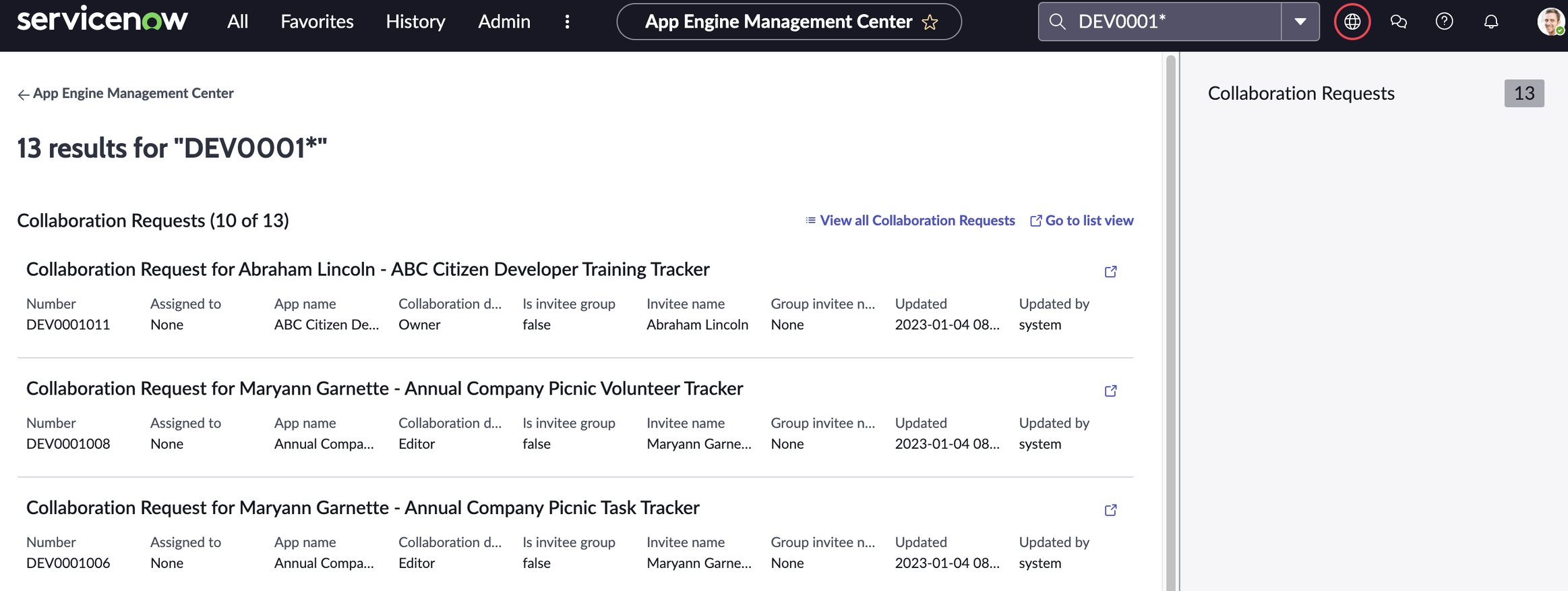This screenshot has height=591, width=1568.
Task: Click the search magnifier icon
Action: pyautogui.click(x=1057, y=22)
